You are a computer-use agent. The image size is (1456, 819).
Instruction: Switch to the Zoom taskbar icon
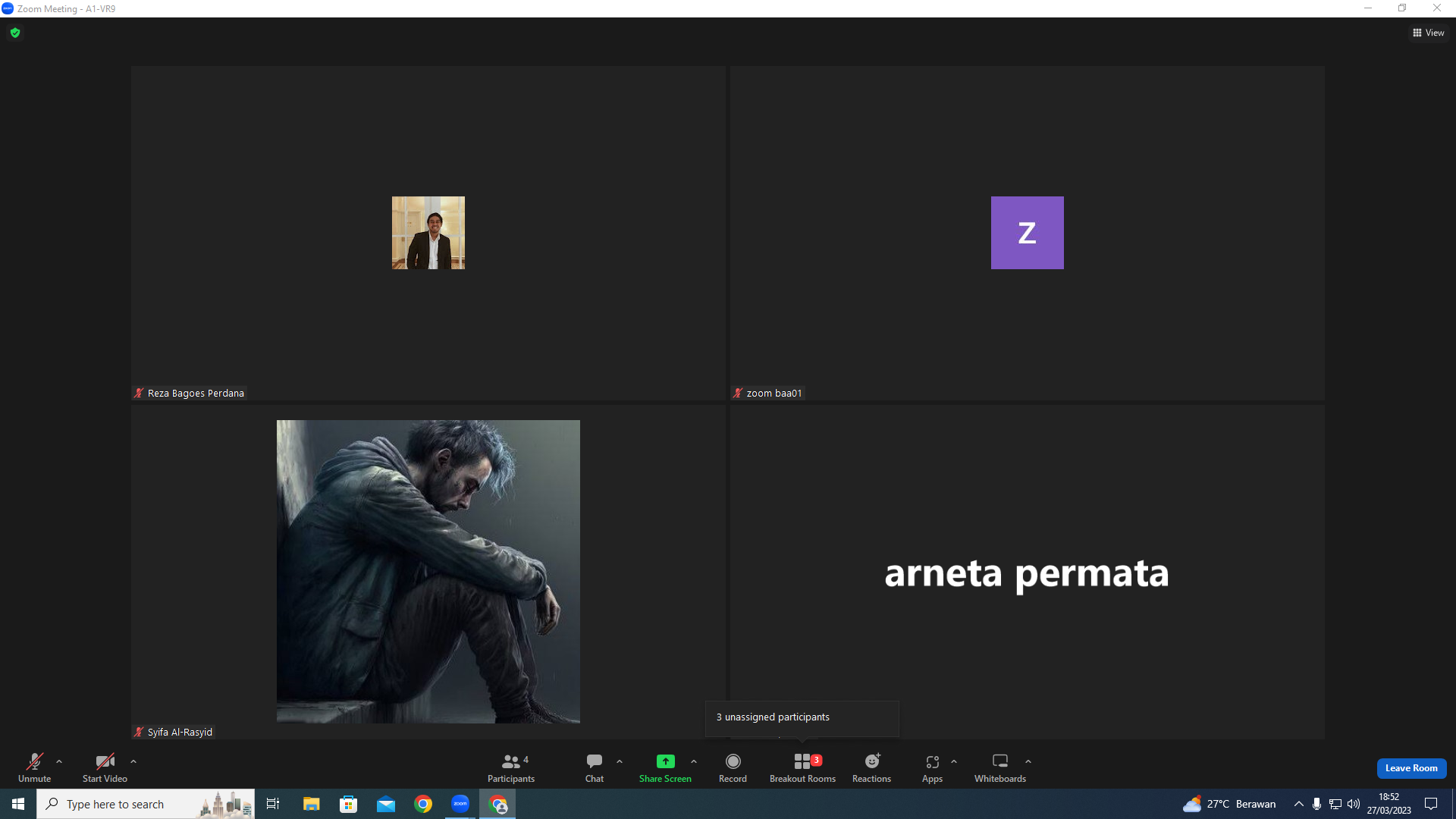pyautogui.click(x=460, y=804)
